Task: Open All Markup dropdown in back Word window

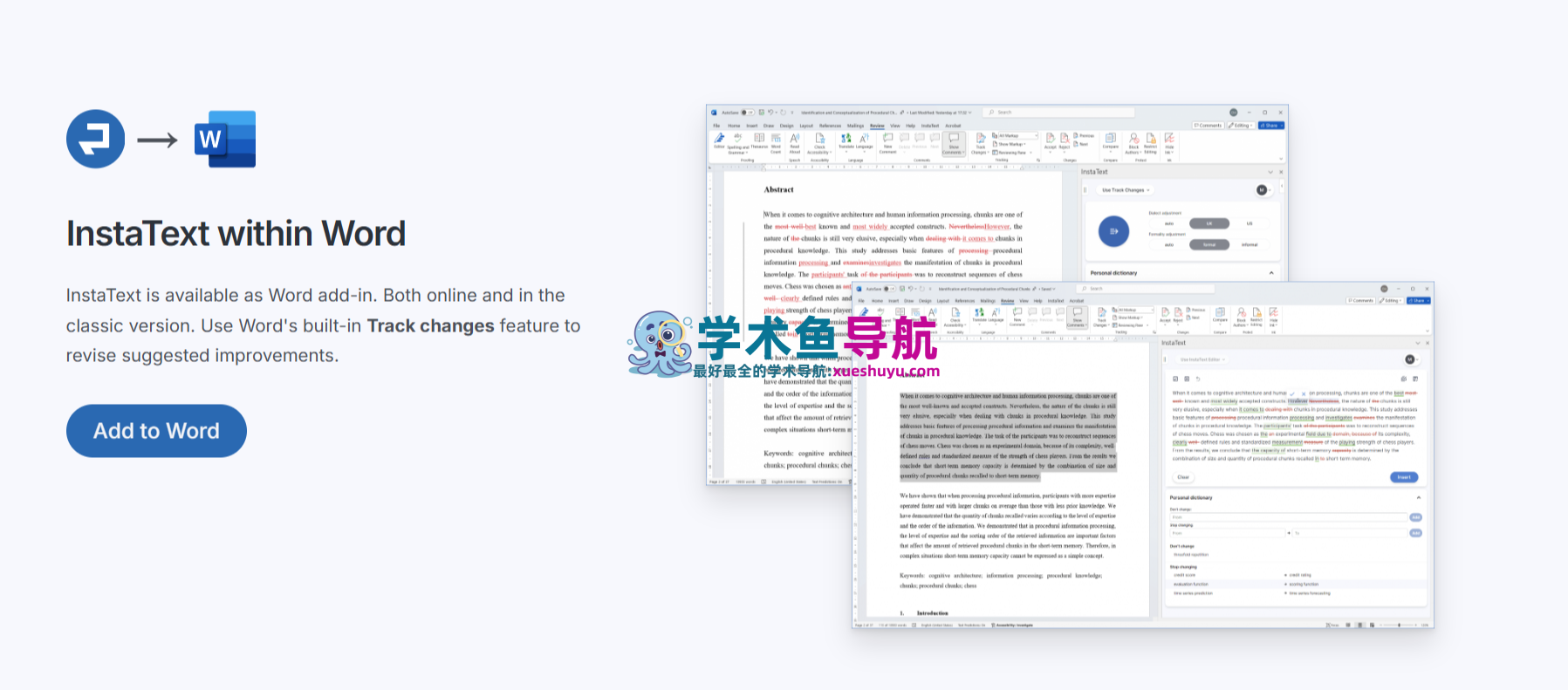Action: 1017,136
